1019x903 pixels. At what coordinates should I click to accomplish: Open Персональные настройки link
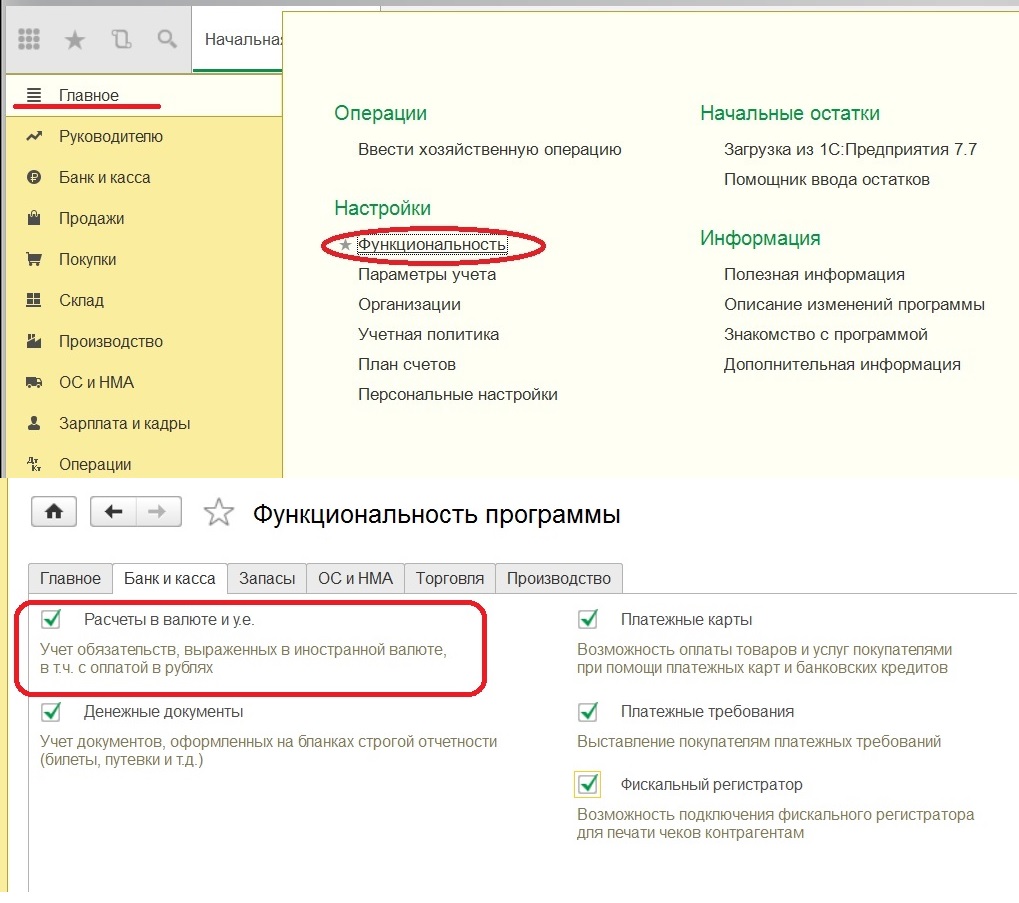458,394
